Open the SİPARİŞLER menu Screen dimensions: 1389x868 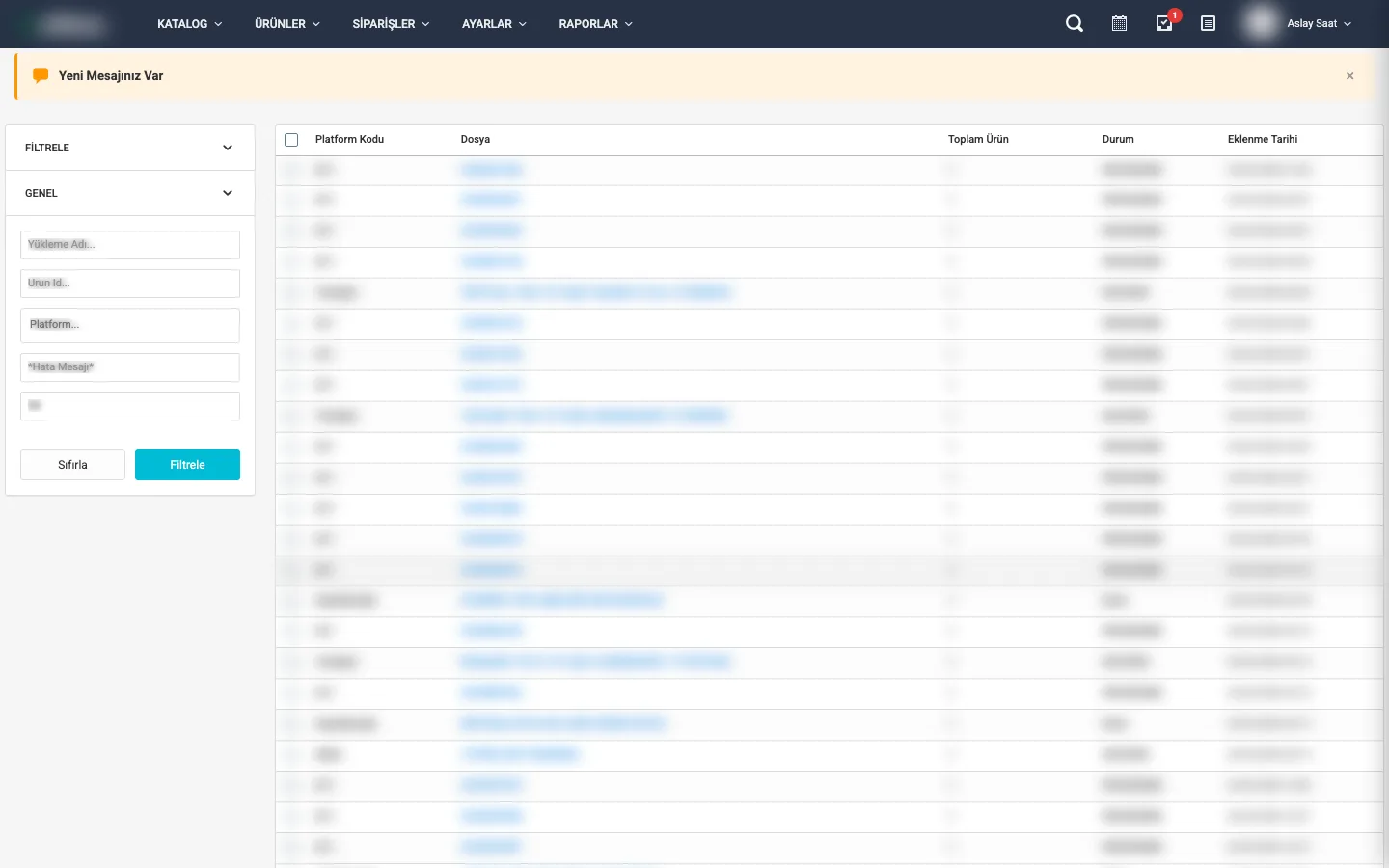(391, 24)
